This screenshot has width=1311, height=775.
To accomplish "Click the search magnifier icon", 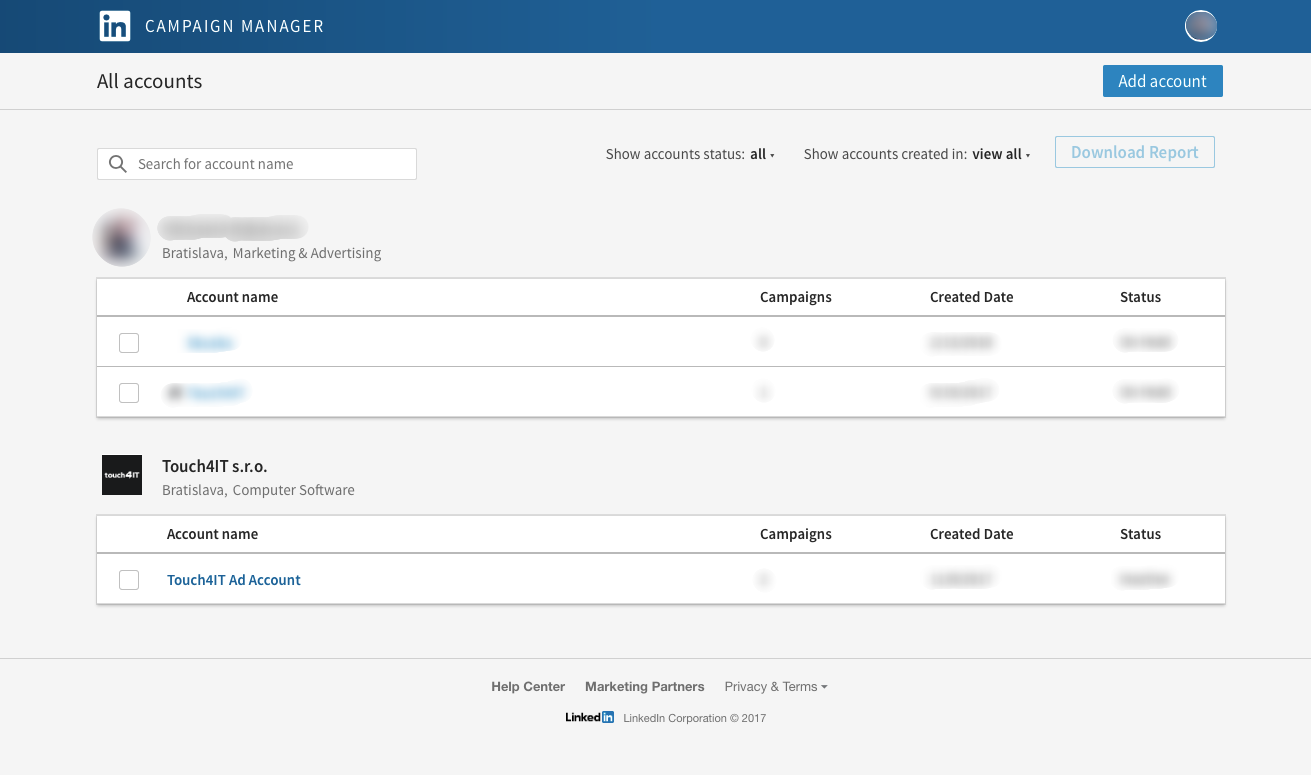I will [117, 163].
